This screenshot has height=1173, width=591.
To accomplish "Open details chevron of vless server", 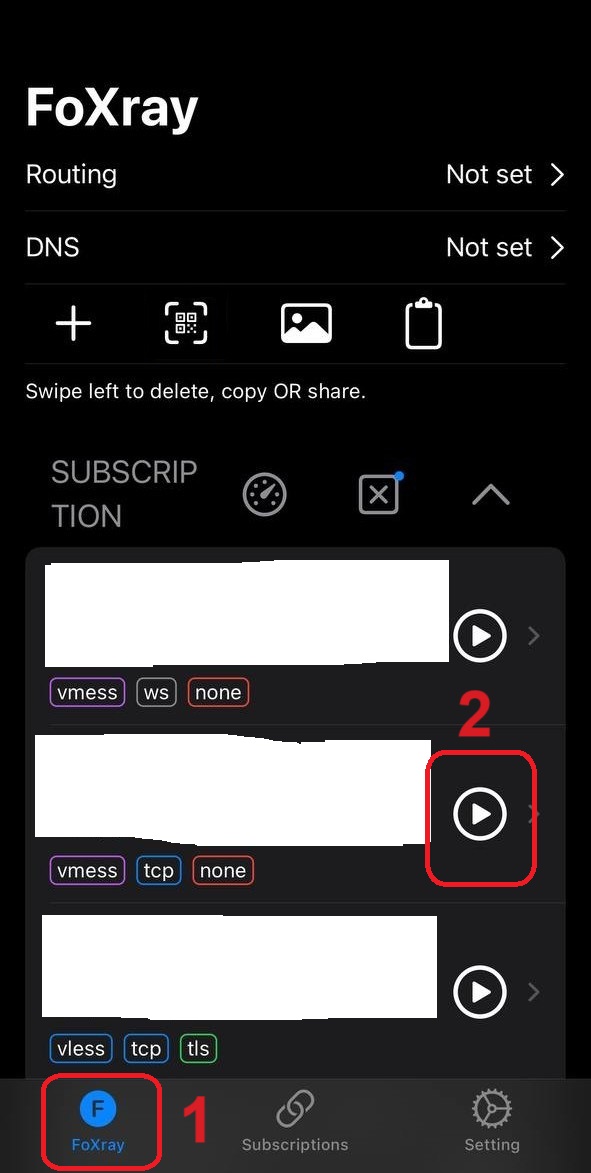I will point(533,991).
